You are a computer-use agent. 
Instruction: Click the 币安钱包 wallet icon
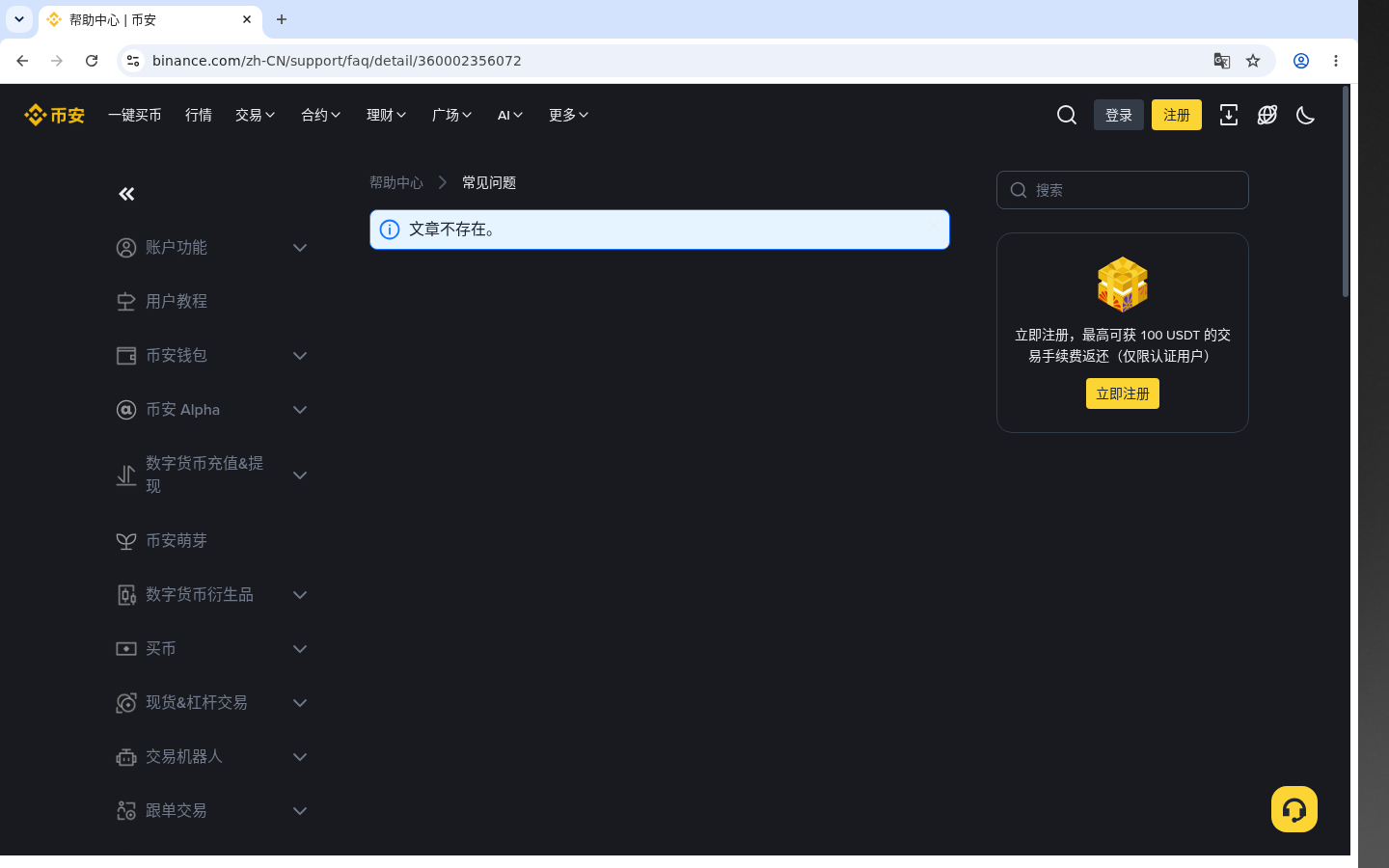click(x=126, y=356)
